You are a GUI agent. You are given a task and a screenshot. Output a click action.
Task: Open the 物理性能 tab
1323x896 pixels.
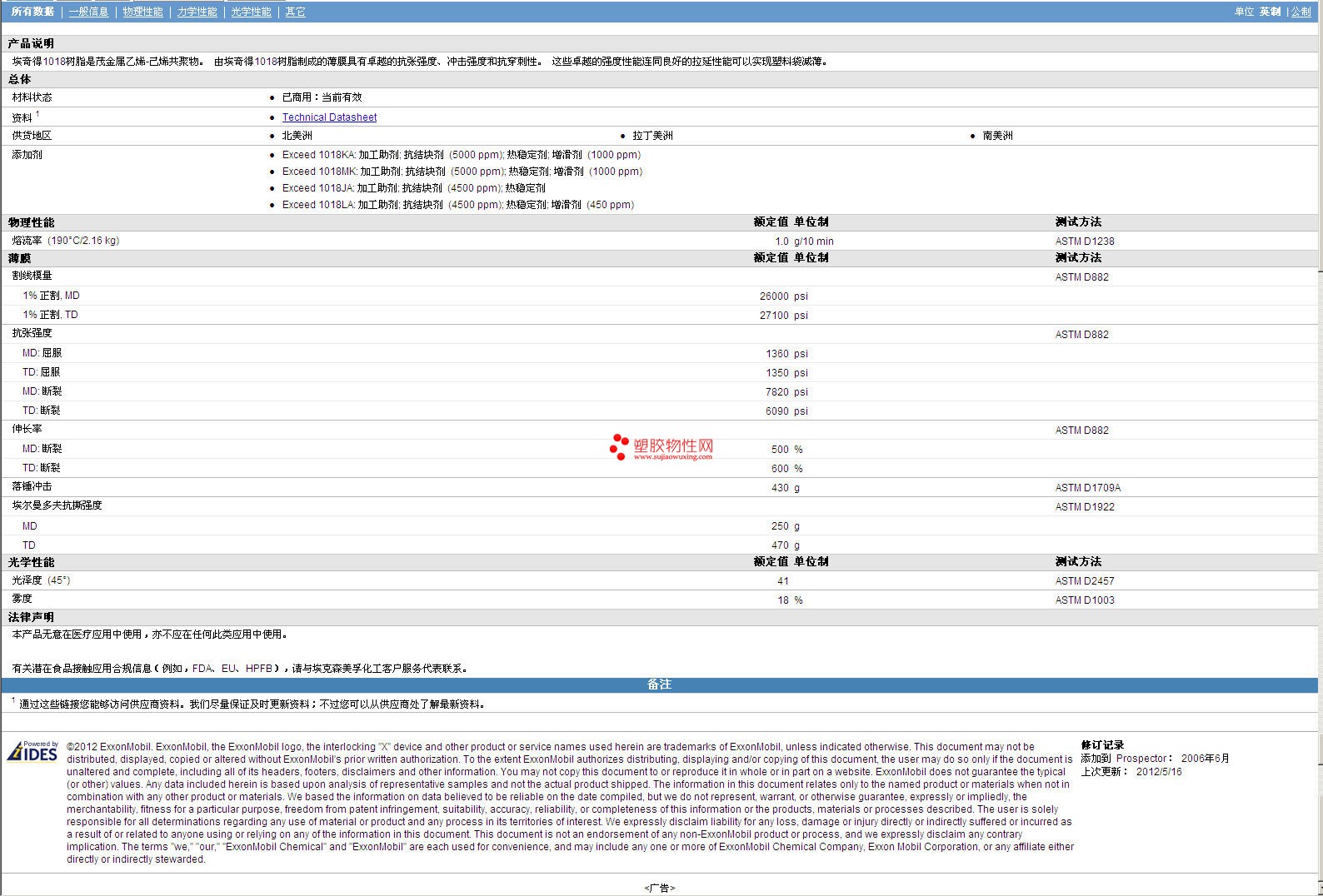[x=142, y=12]
